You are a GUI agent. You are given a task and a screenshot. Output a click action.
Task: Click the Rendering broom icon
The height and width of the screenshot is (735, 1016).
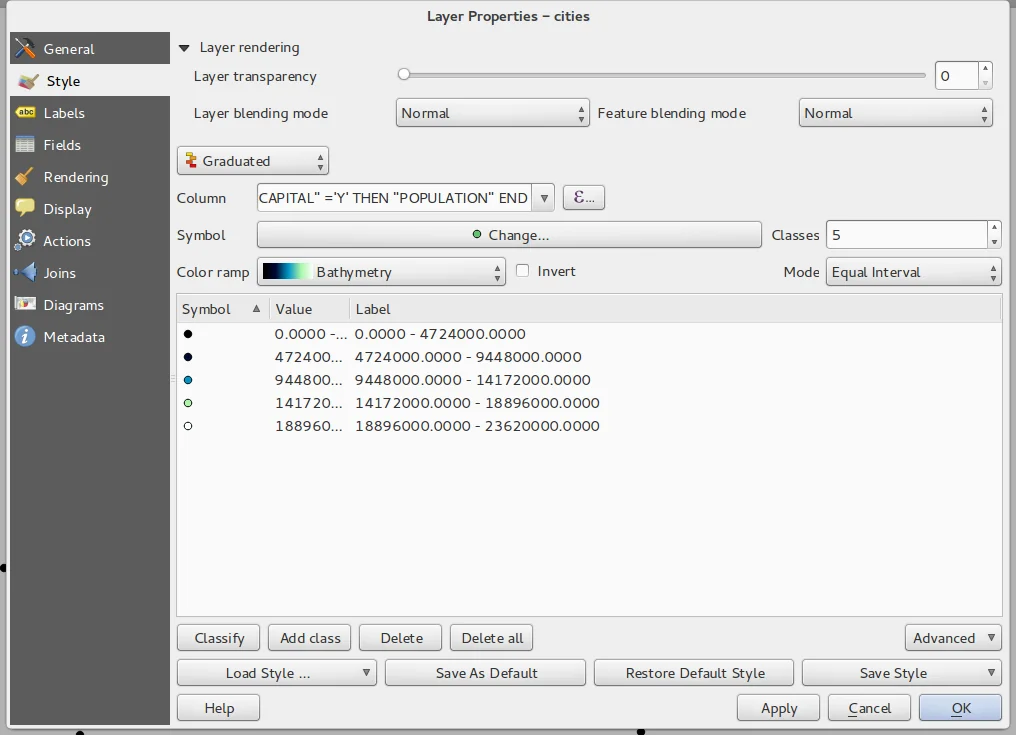[x=26, y=177]
